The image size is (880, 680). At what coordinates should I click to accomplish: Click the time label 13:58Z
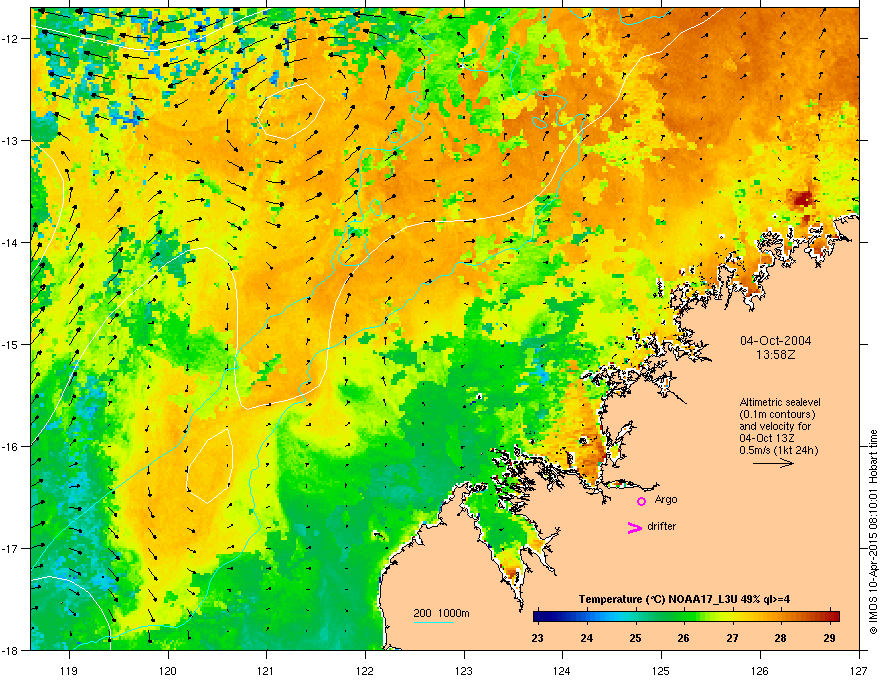click(776, 355)
